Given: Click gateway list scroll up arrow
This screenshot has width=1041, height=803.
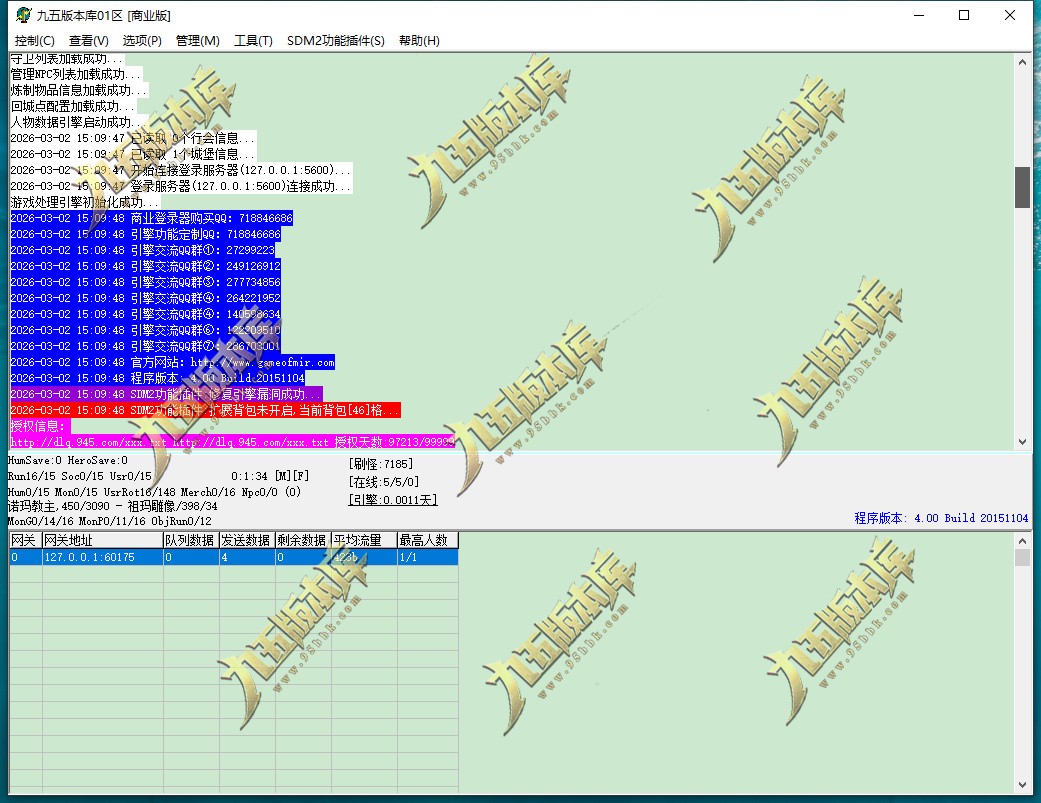Looking at the screenshot, I should (1022, 541).
